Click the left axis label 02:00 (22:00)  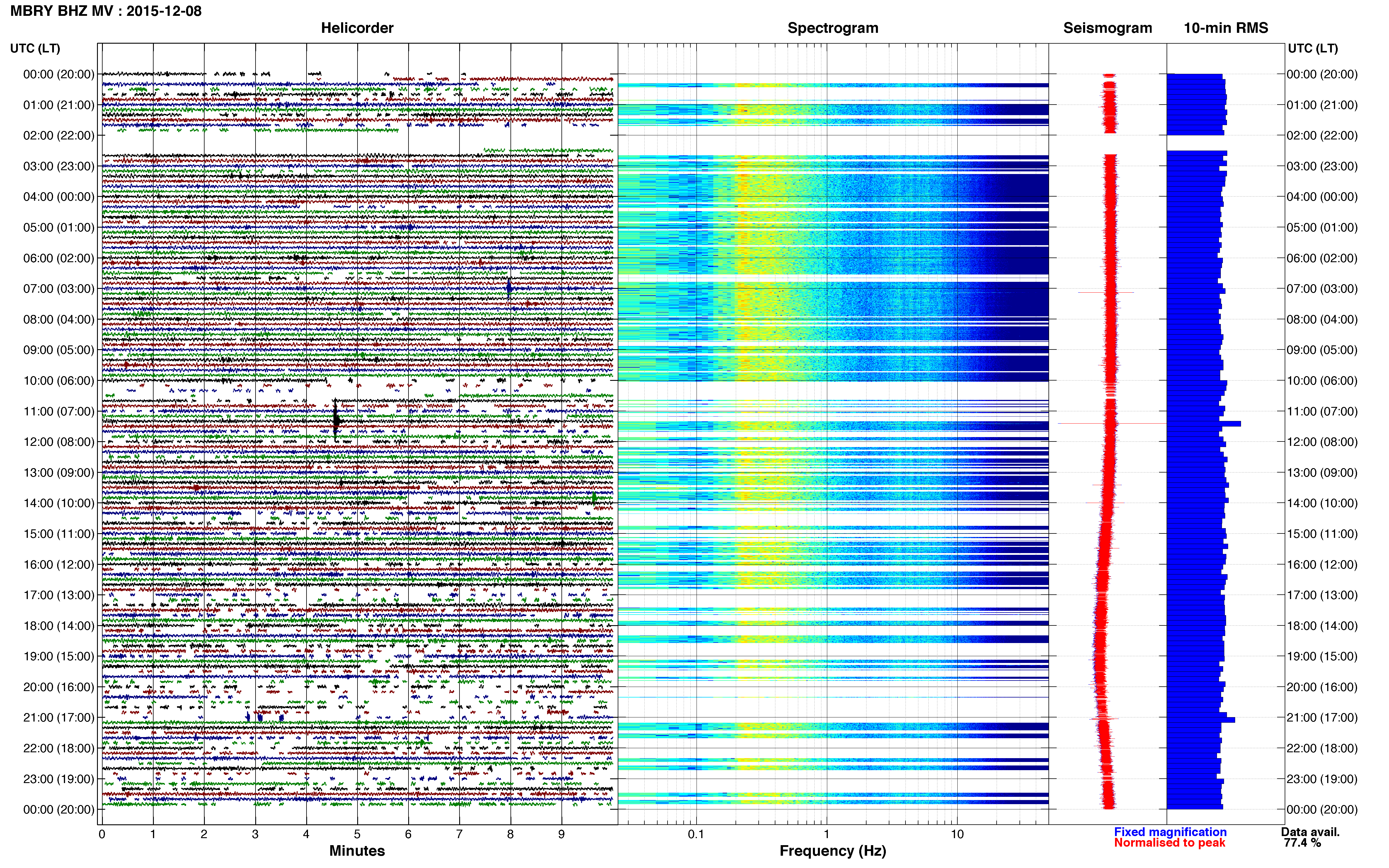click(59, 135)
